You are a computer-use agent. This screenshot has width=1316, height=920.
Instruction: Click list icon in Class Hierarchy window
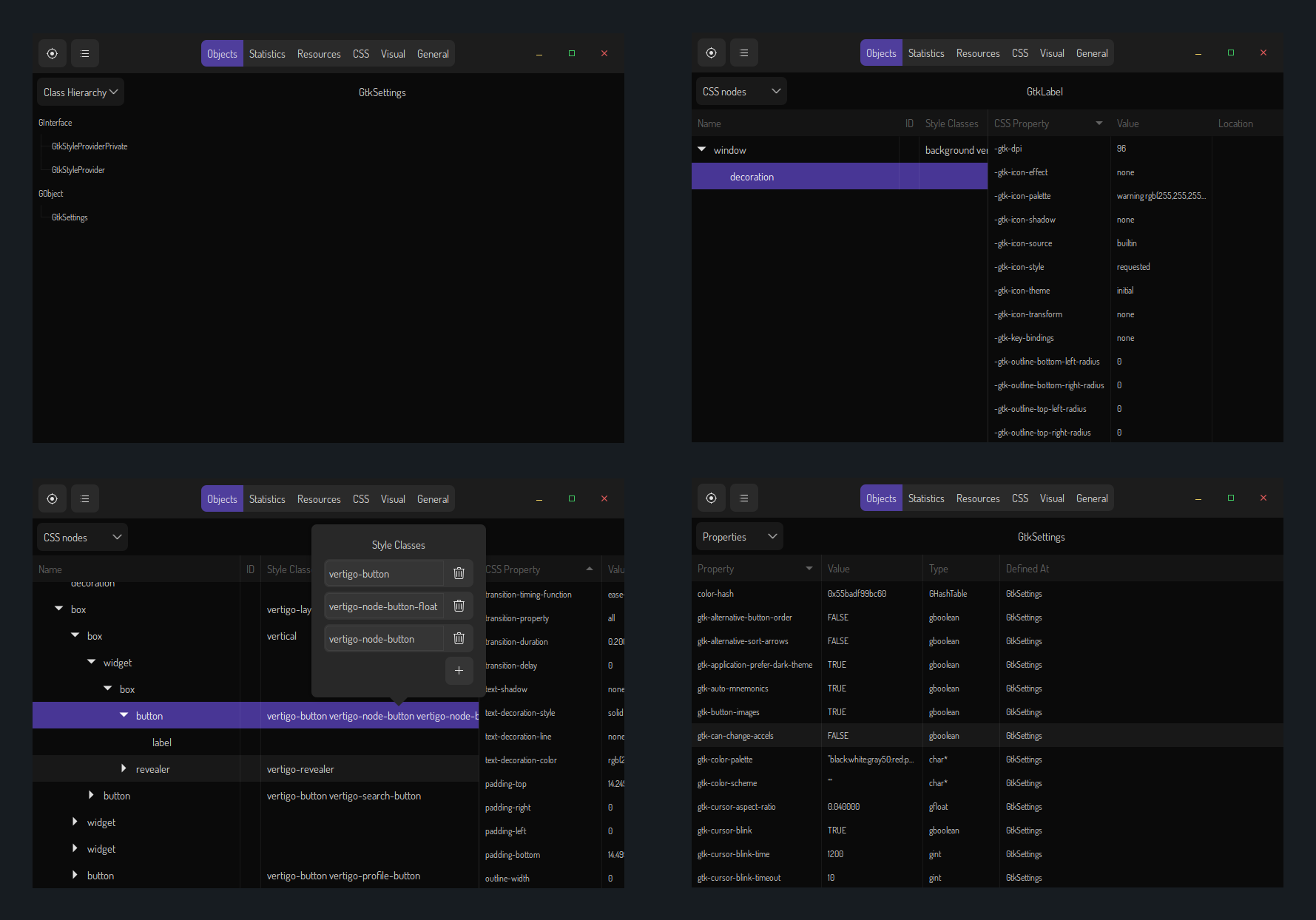(x=85, y=54)
